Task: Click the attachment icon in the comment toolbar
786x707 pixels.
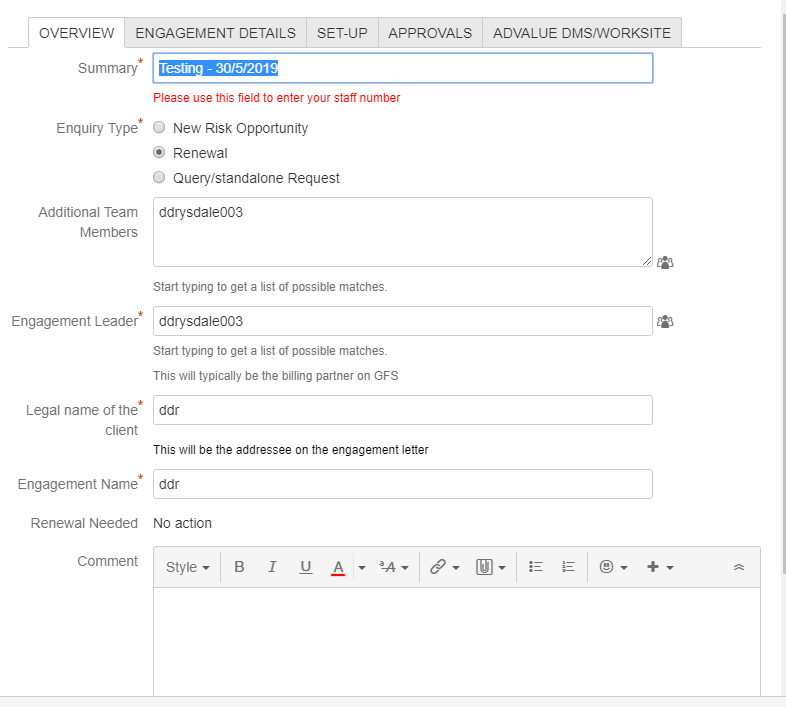Action: (x=484, y=567)
